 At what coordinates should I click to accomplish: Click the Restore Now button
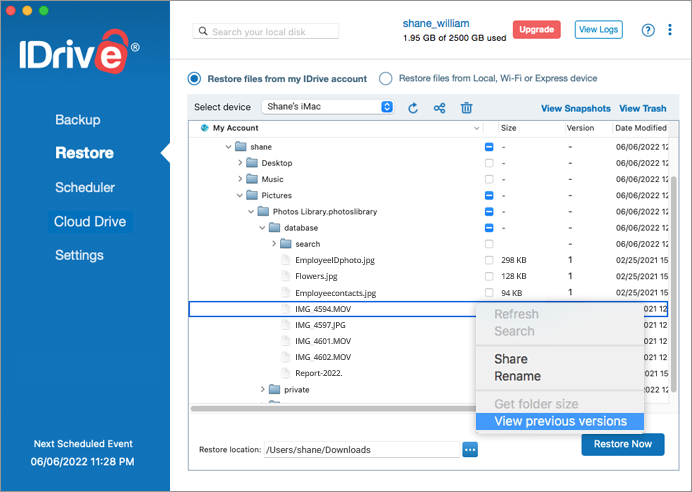coord(623,444)
